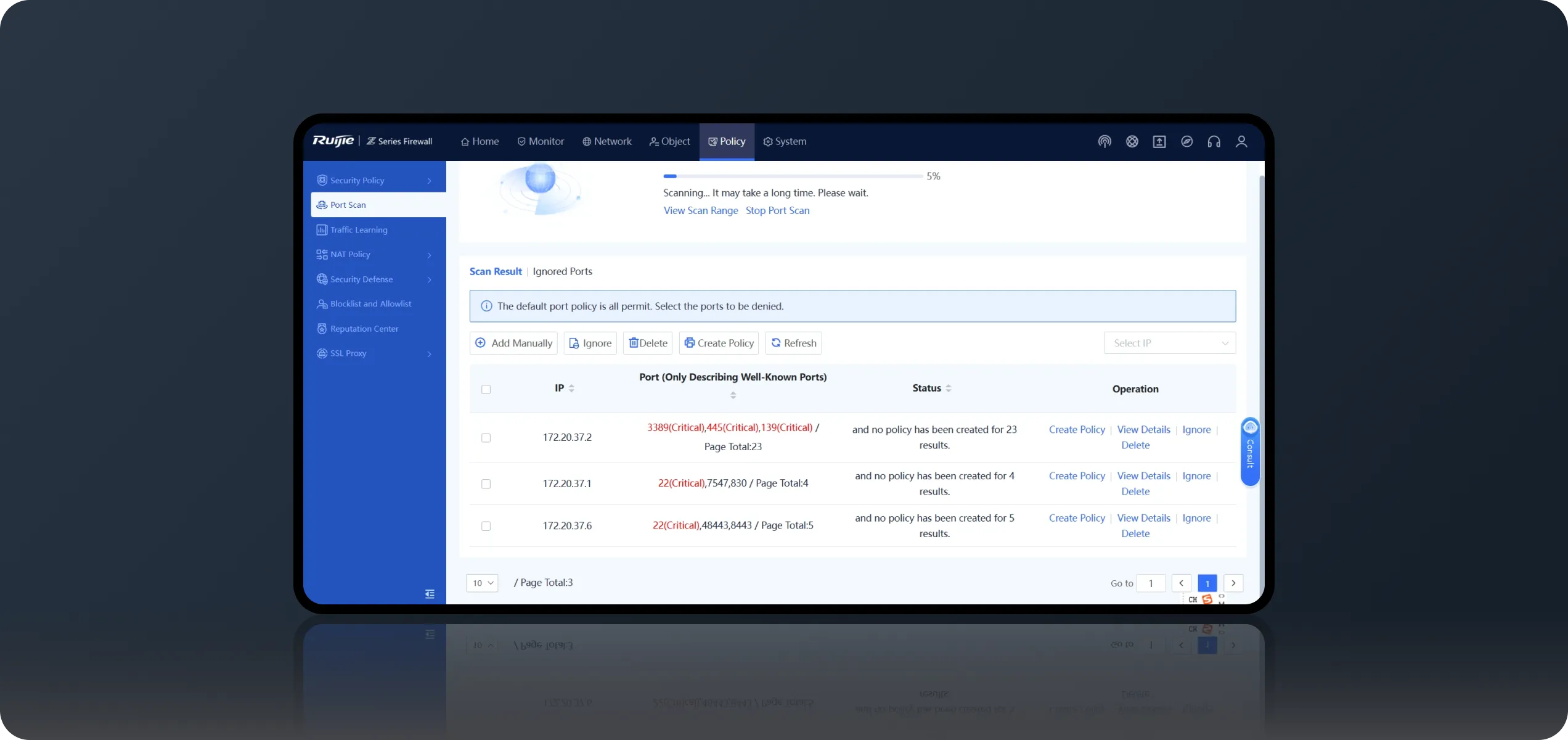1568x740 pixels.
Task: Click the compass navigation icon
Action: click(x=1186, y=141)
